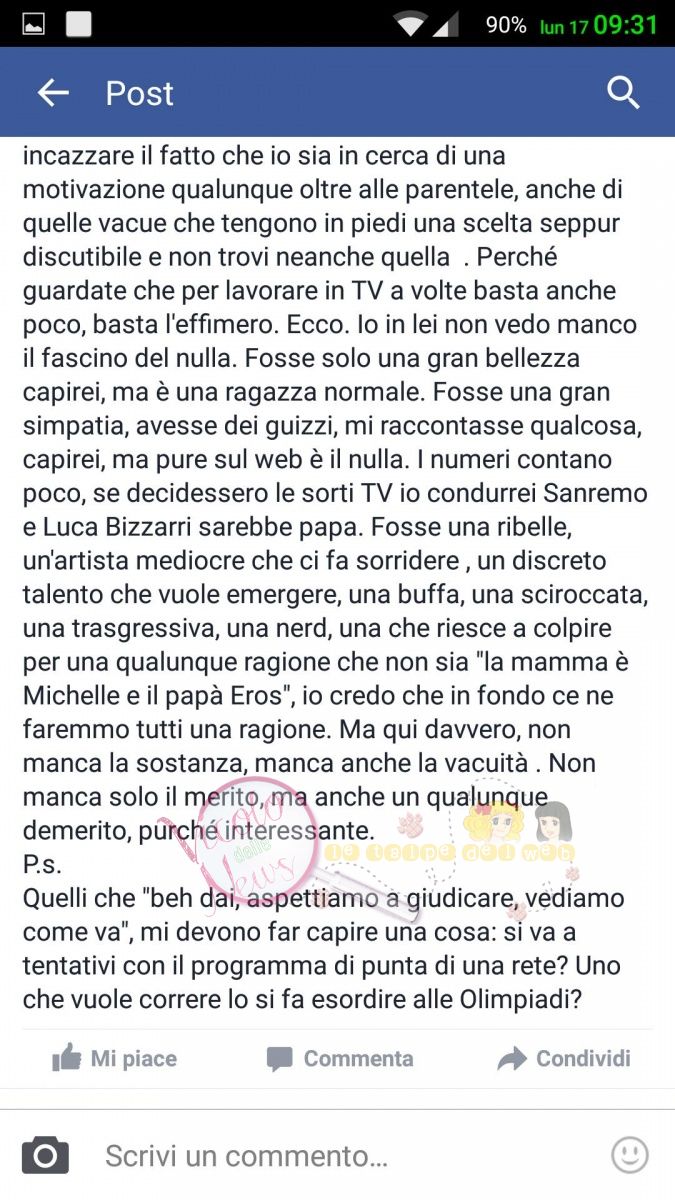
Task: Tap the back arrow icon
Action: click(53, 93)
